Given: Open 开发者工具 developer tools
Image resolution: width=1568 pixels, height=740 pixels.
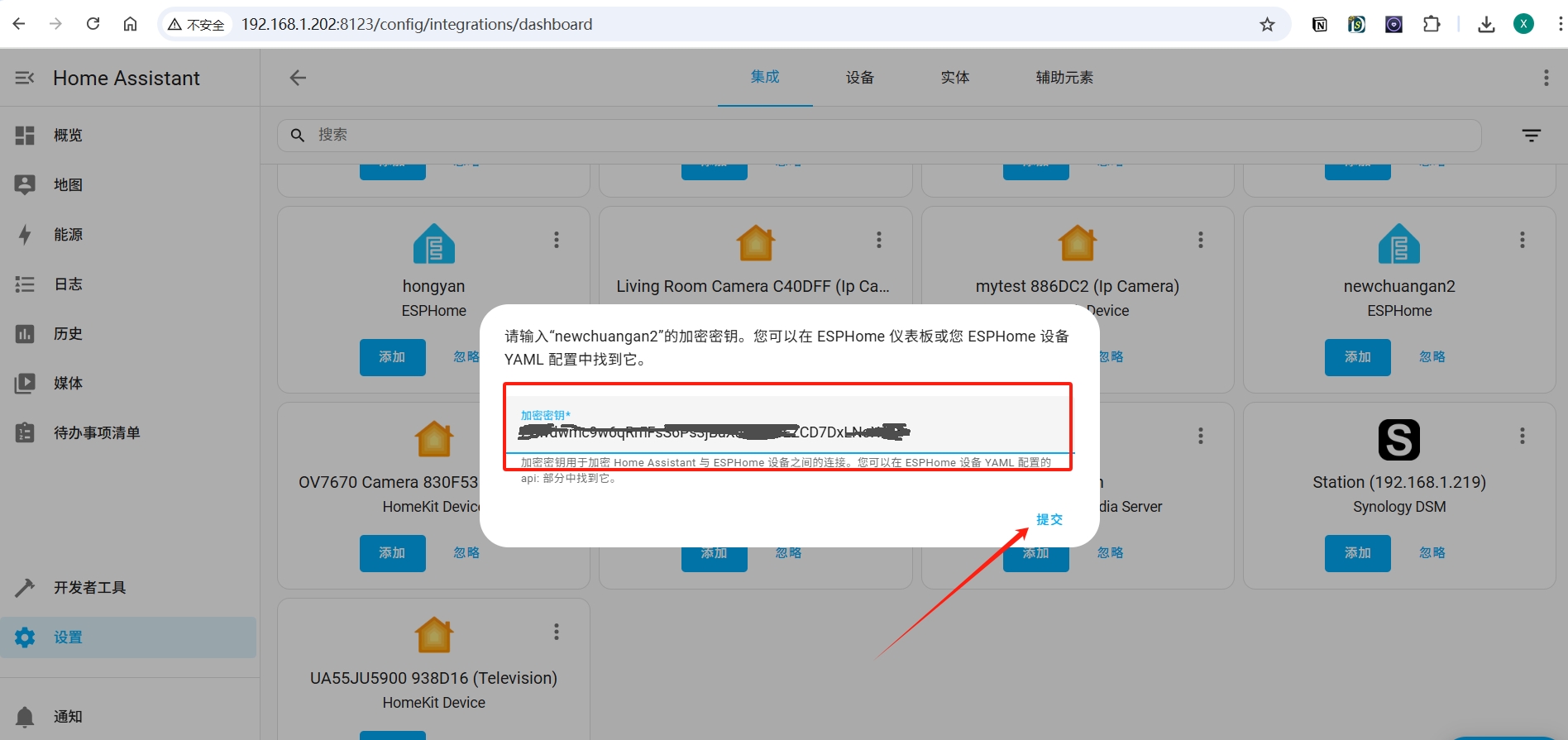Looking at the screenshot, I should (128, 587).
